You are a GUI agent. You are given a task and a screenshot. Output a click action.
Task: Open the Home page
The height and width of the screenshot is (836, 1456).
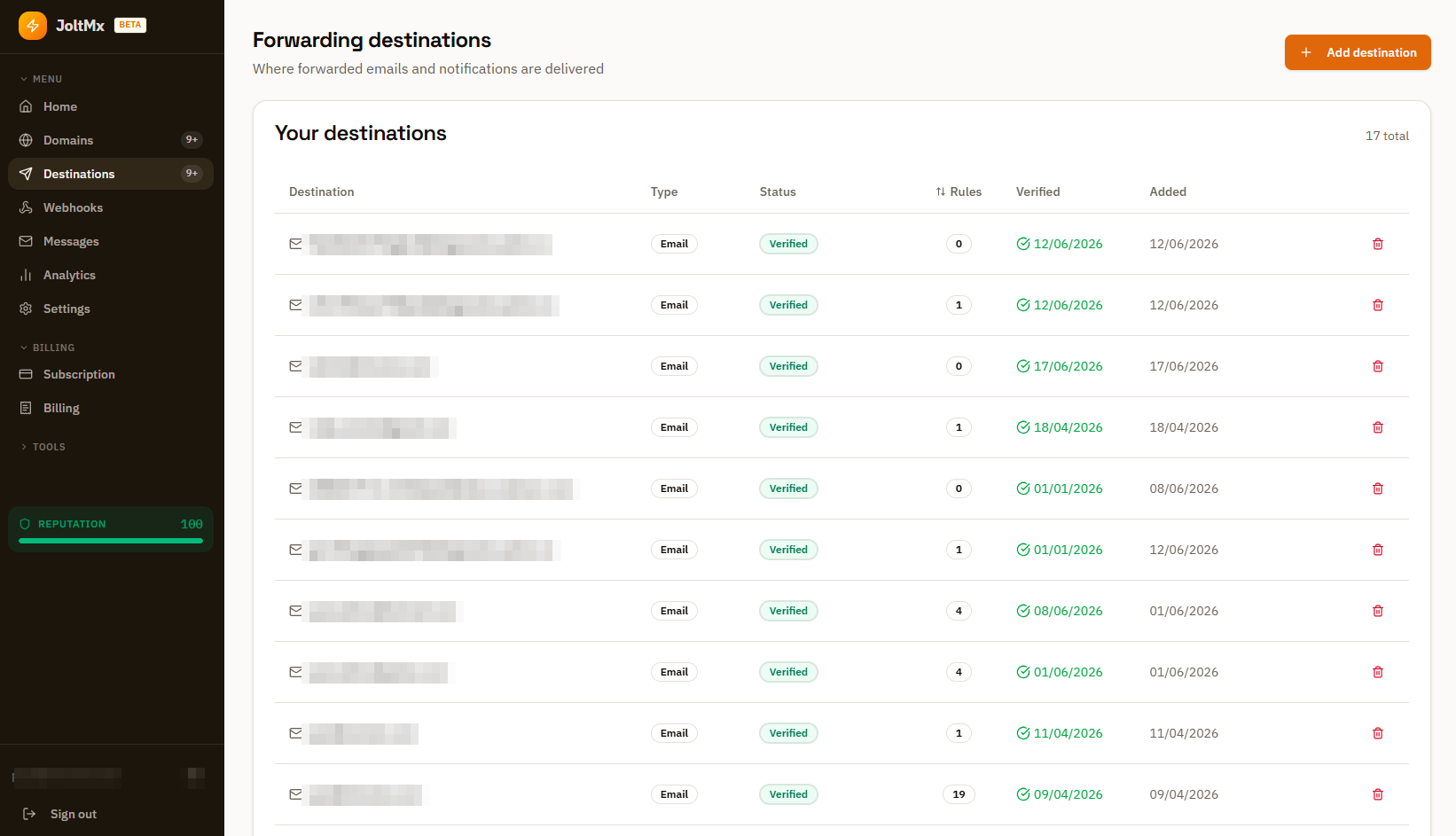(x=111, y=106)
